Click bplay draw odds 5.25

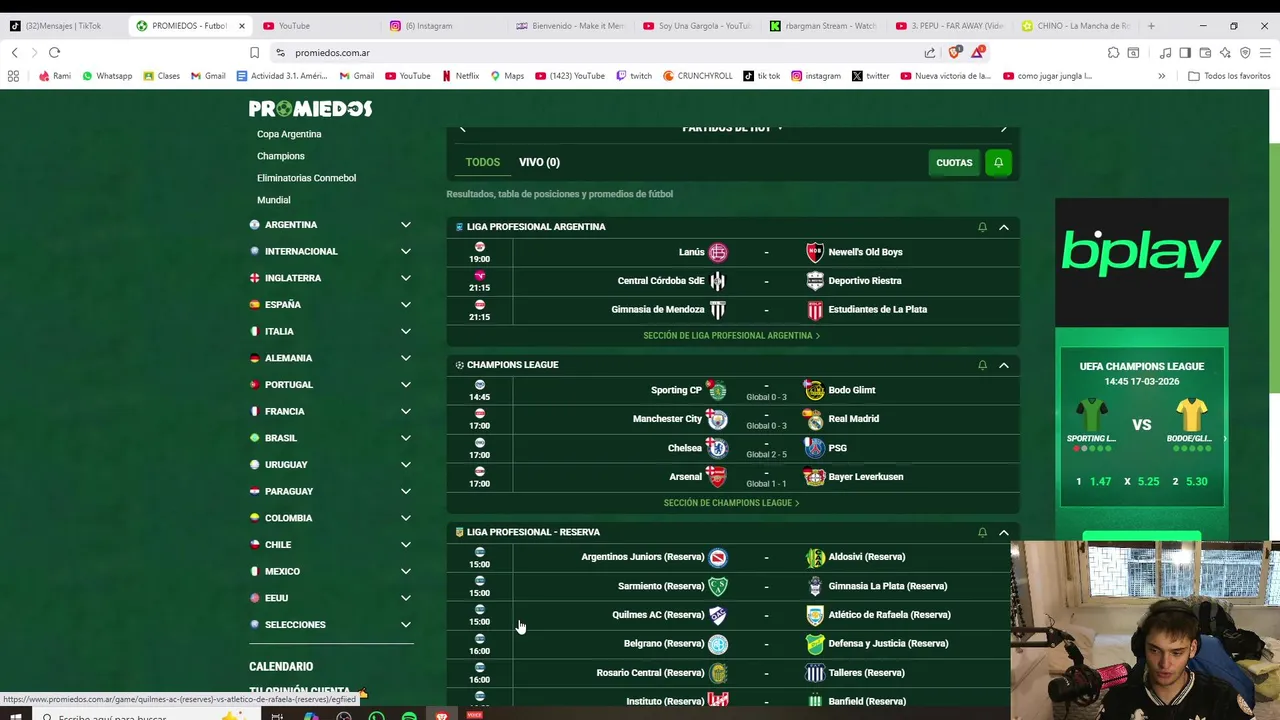[x=1148, y=482]
